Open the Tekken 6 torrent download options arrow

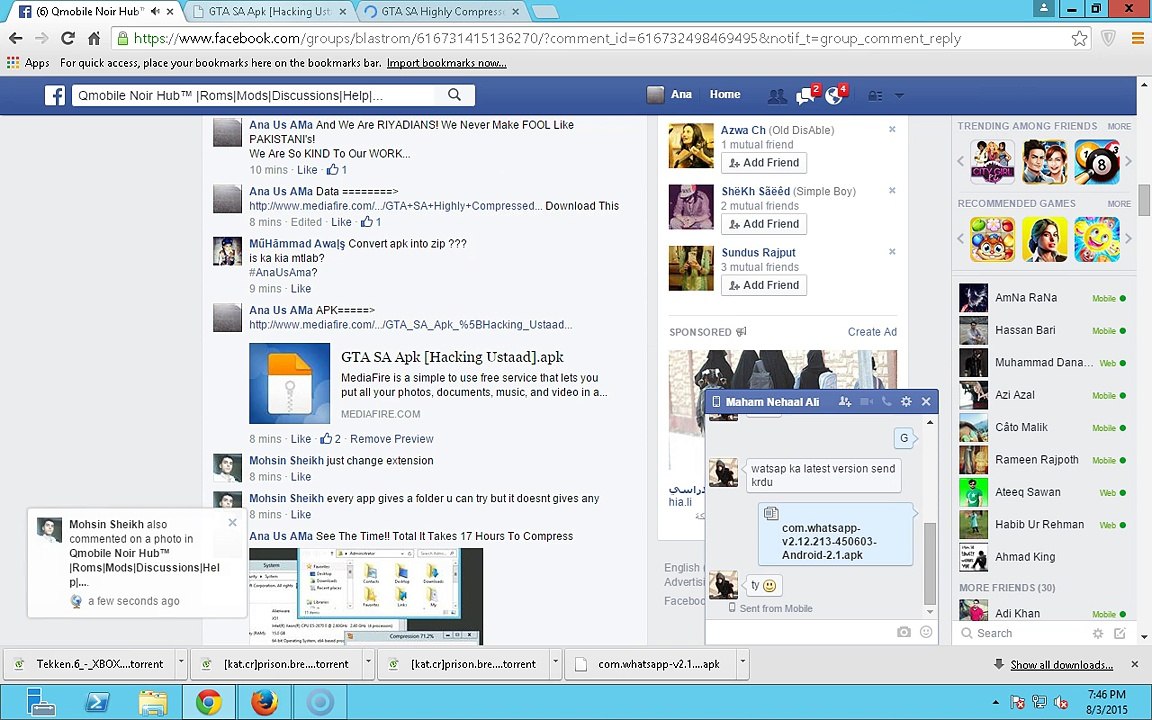(x=181, y=663)
